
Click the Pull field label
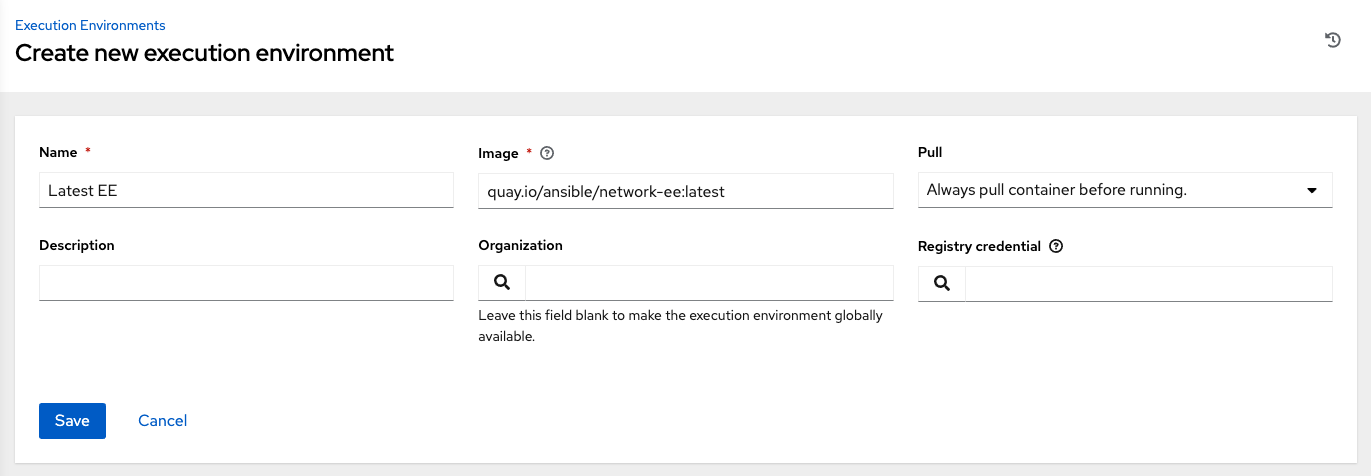[930, 153]
